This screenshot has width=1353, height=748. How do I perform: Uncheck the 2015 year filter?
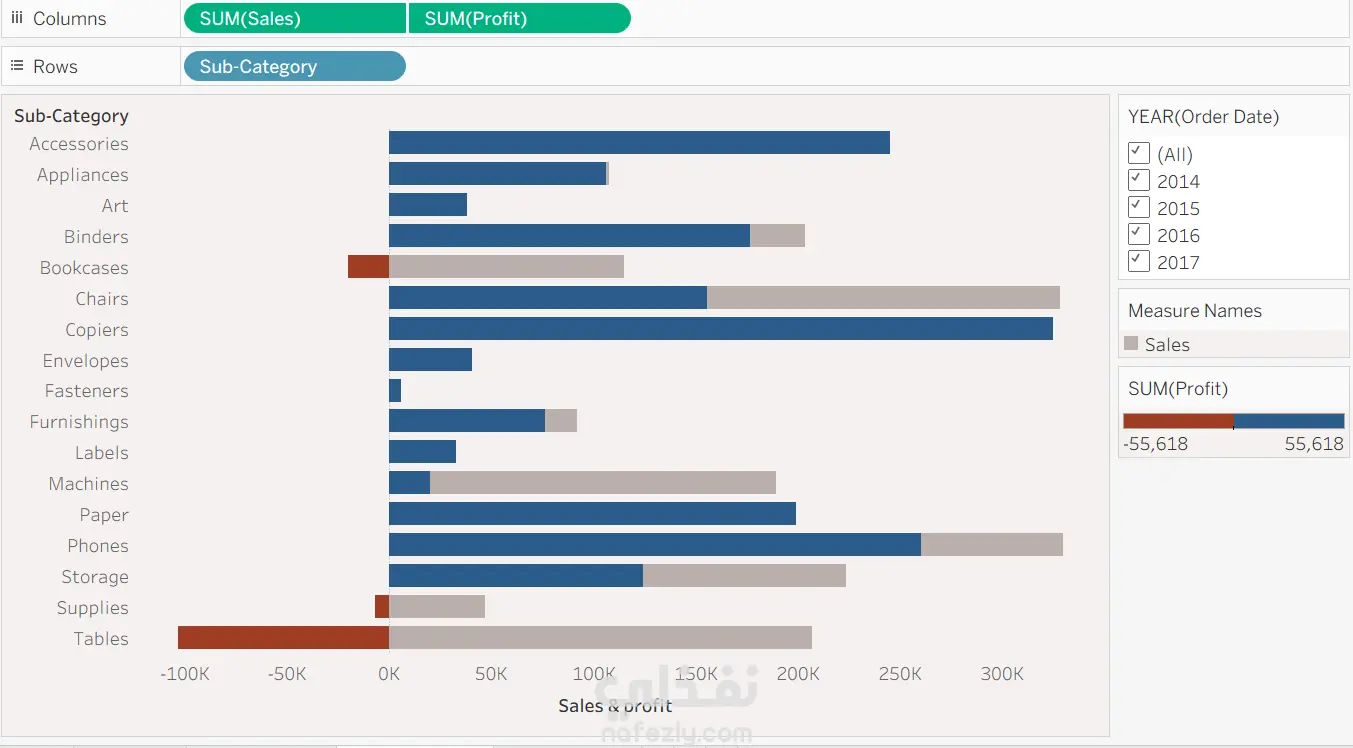coord(1138,207)
